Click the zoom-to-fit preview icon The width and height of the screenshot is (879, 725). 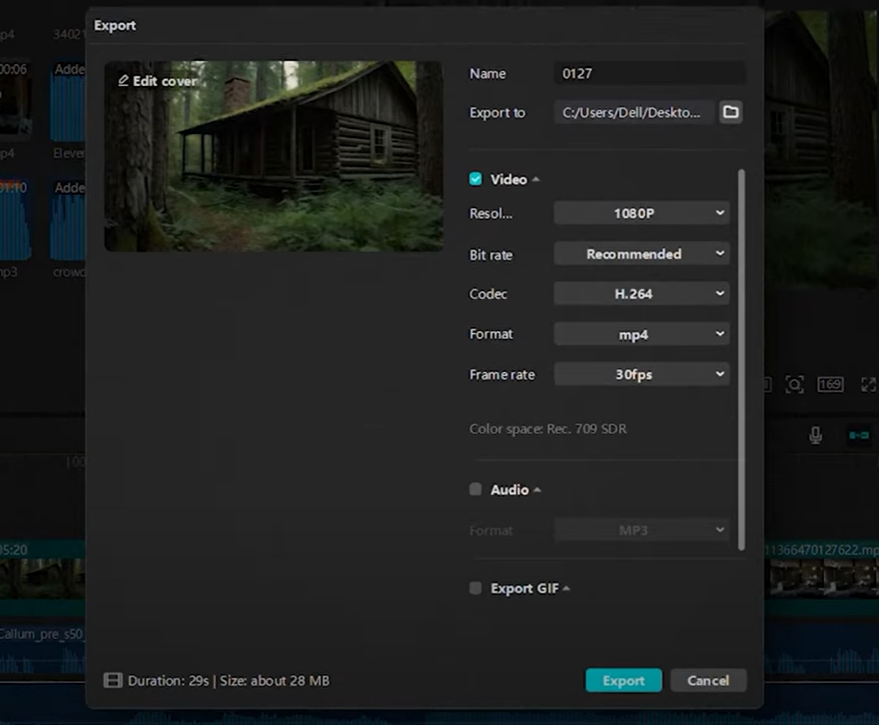pyautogui.click(x=794, y=384)
